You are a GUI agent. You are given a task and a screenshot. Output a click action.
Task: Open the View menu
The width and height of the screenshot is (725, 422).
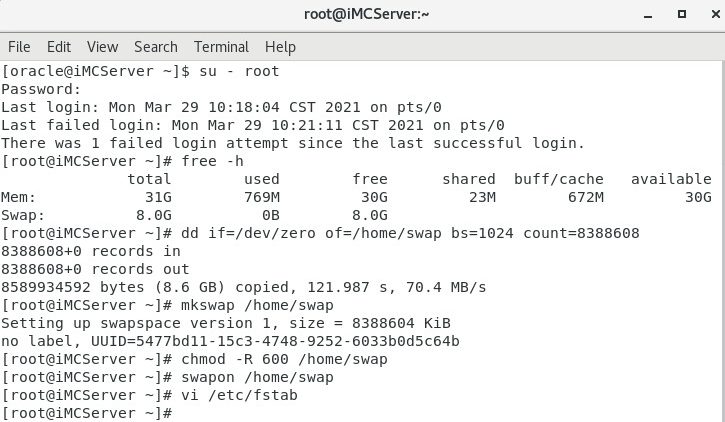102,47
